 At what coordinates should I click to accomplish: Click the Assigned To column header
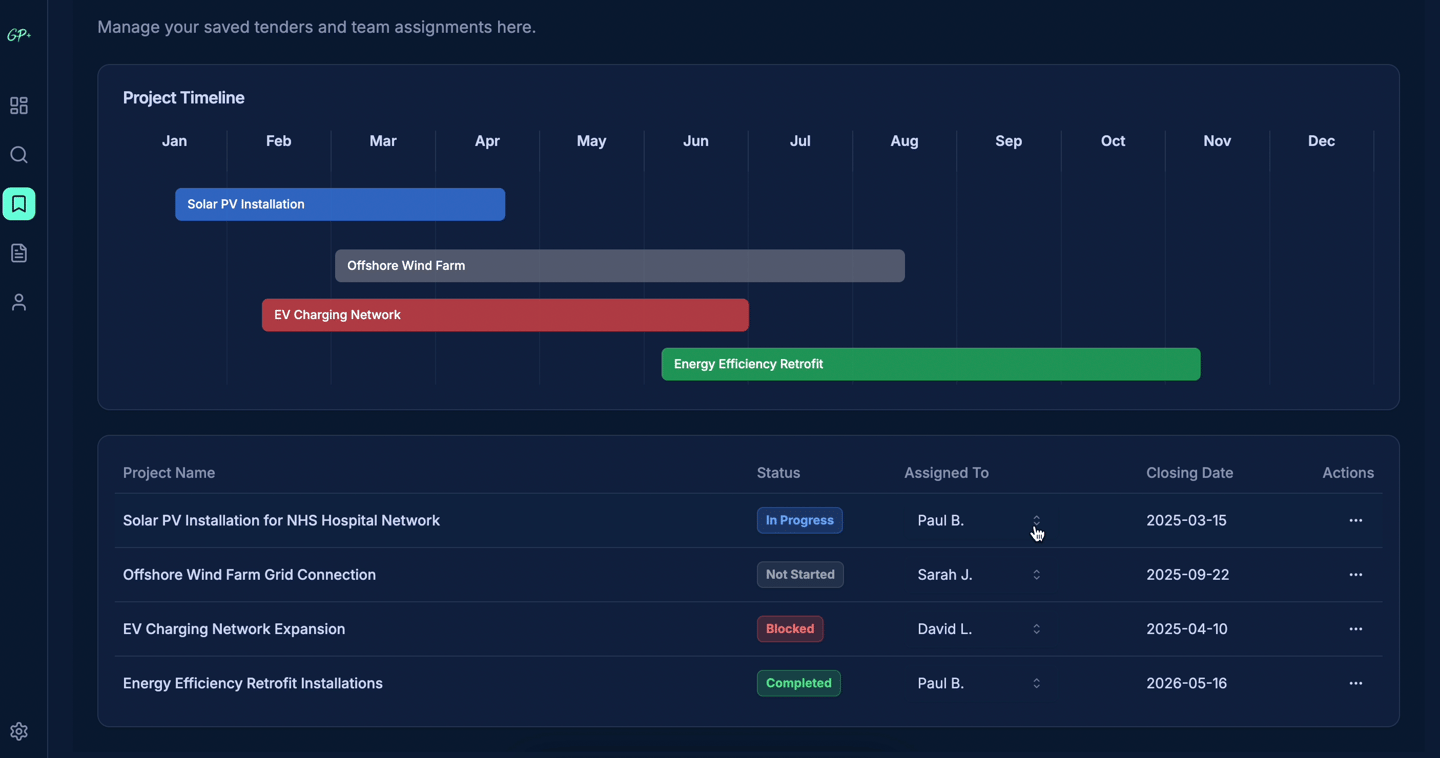pos(946,473)
